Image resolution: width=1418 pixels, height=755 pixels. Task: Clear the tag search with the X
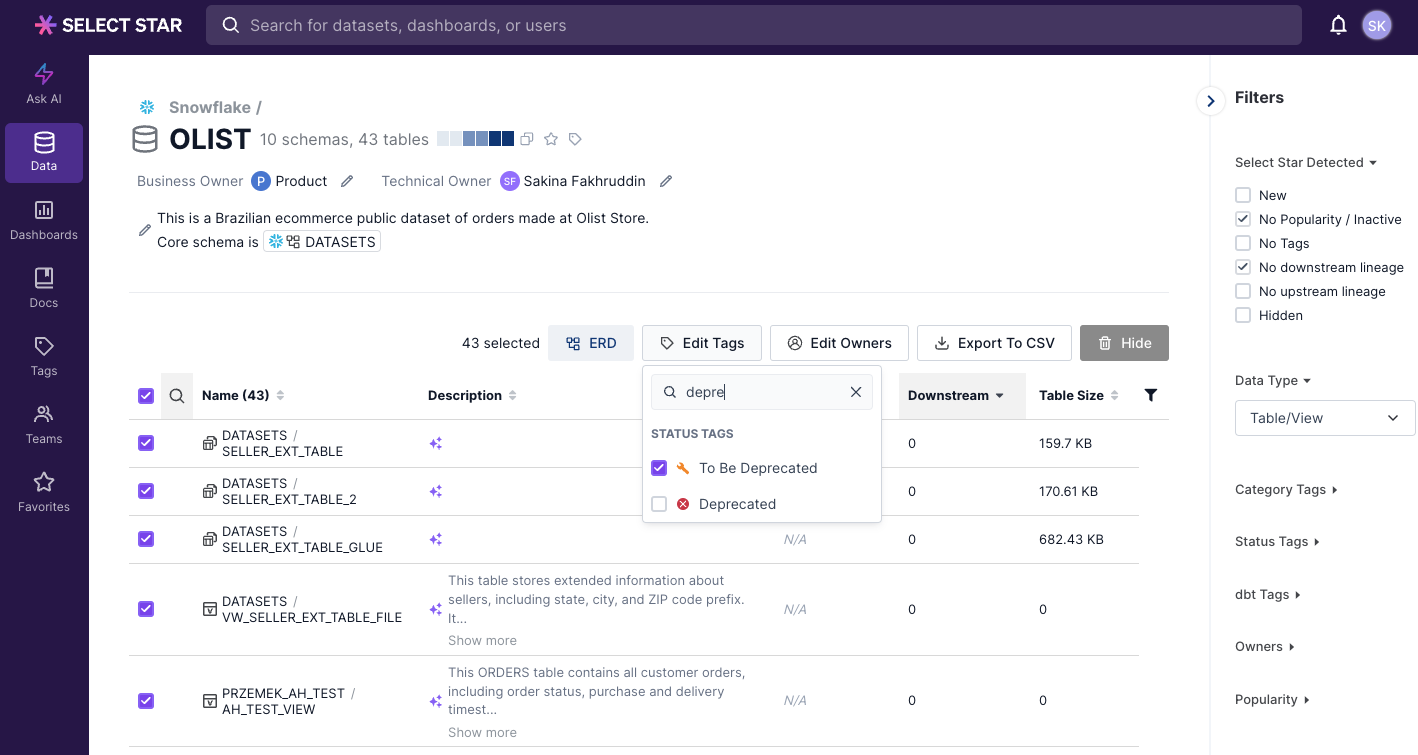(x=856, y=392)
